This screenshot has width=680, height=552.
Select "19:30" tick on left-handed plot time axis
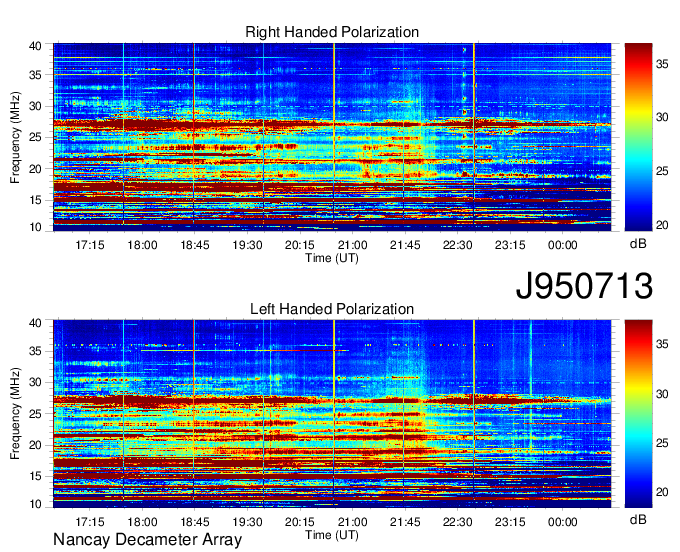pos(247,522)
